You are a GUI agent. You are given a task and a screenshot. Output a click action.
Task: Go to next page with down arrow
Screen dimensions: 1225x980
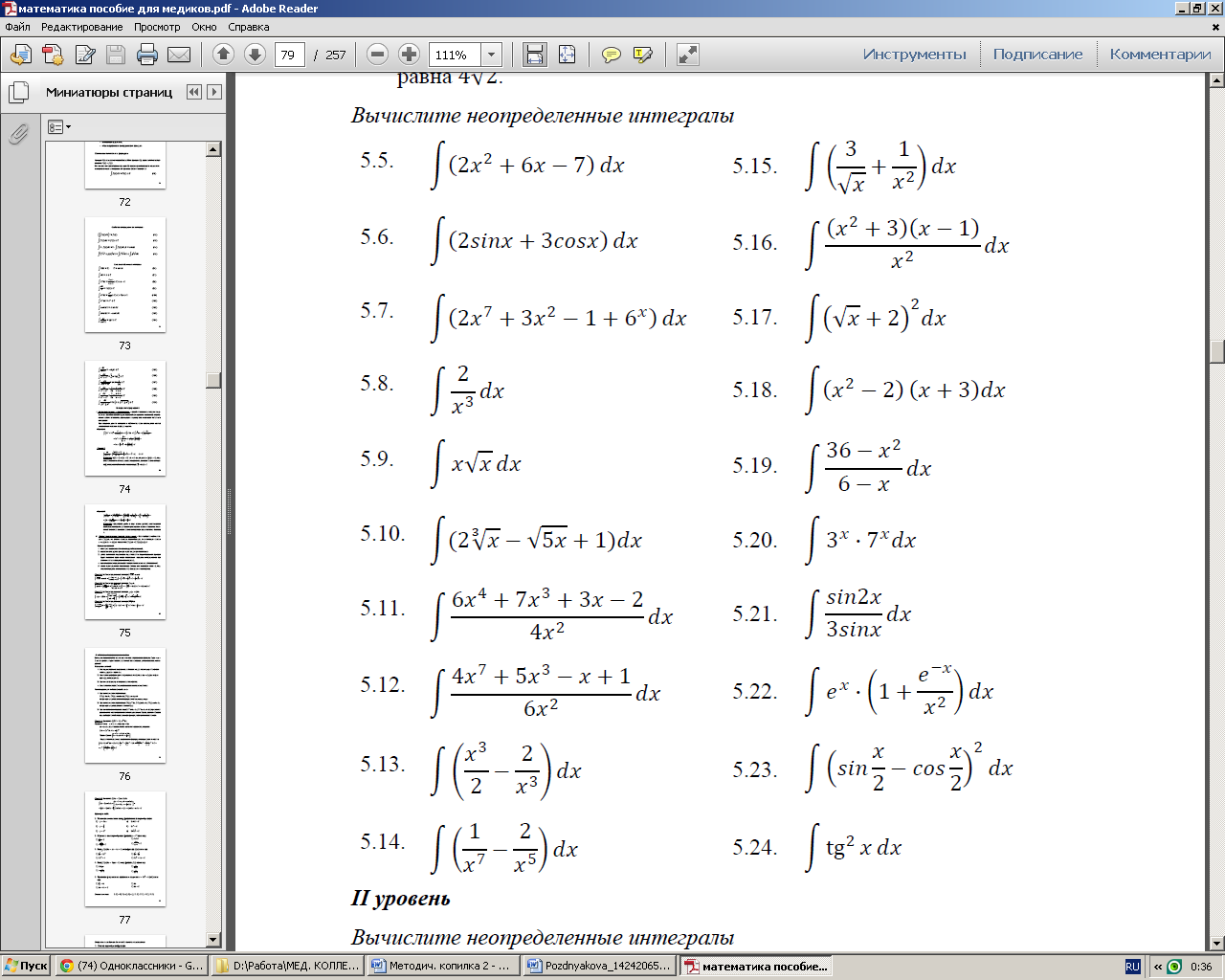[255, 55]
